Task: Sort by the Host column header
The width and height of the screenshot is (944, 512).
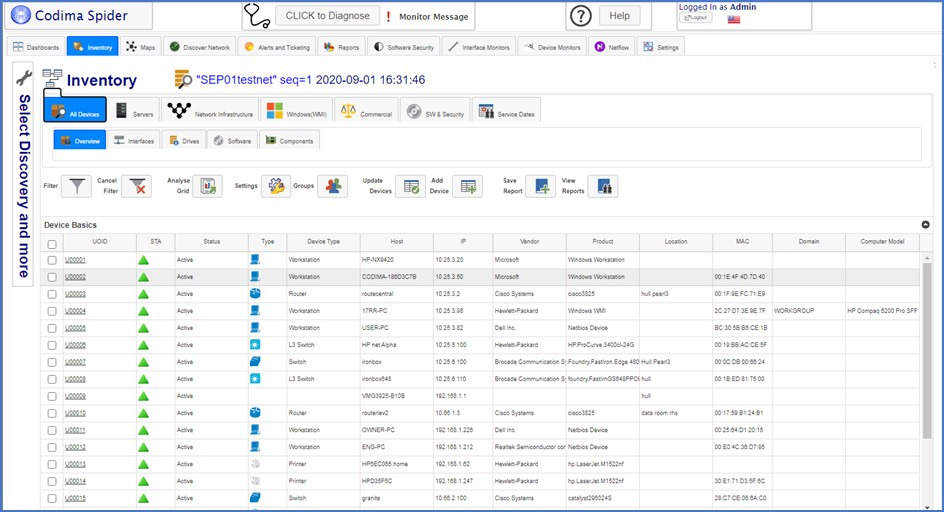Action: 397,242
